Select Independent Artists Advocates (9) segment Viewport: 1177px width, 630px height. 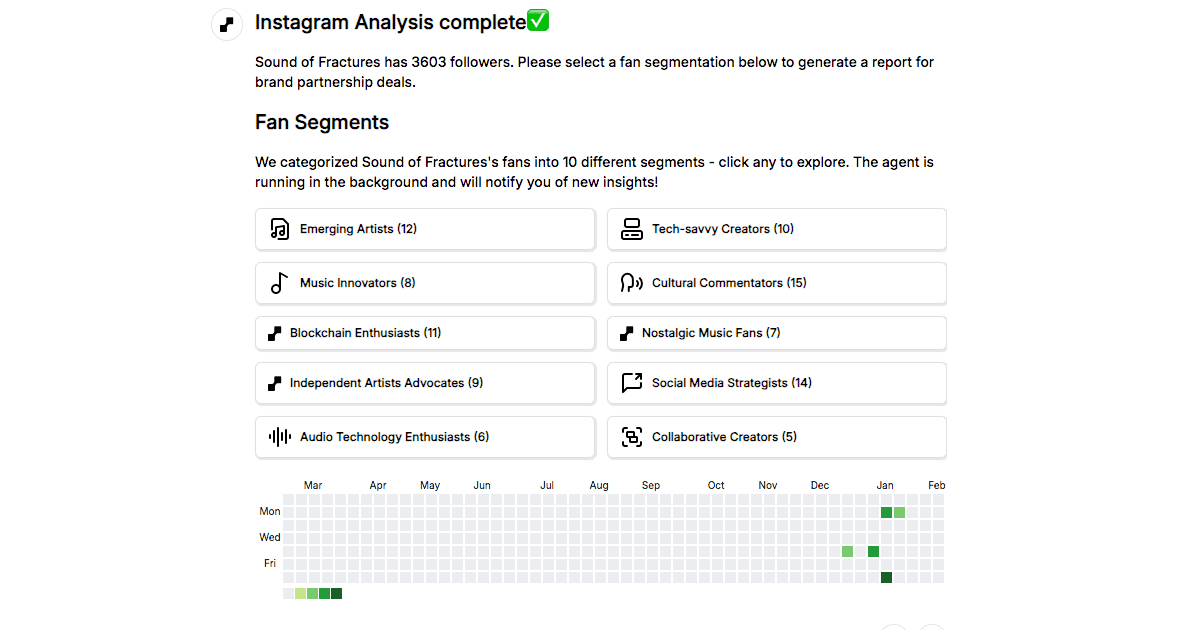point(425,383)
